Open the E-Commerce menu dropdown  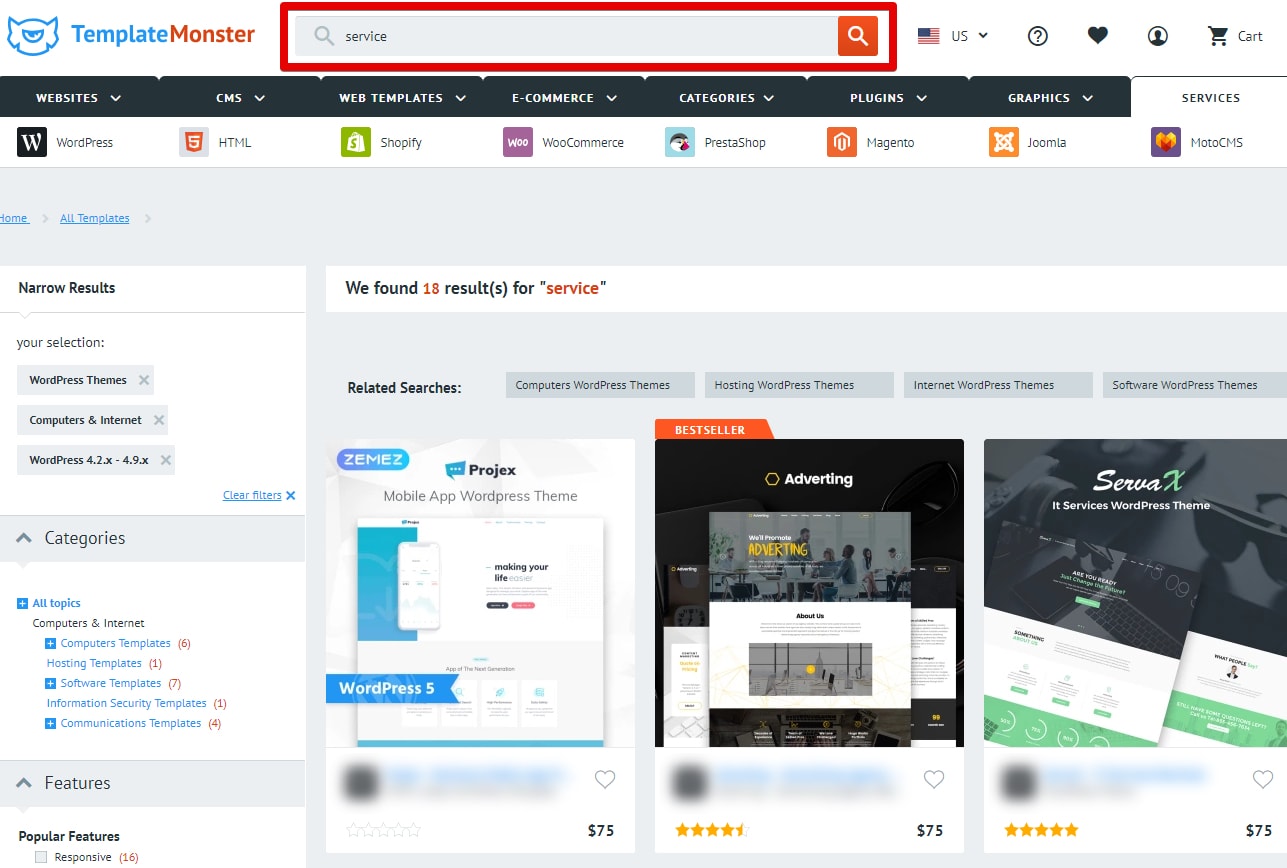(x=565, y=98)
